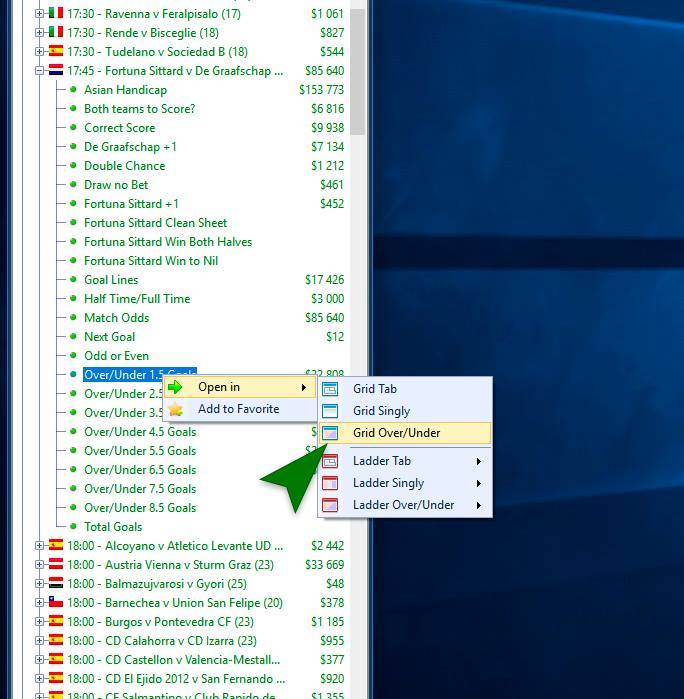Select the Over/Under 8.5 Goals market
This screenshot has width=684, height=699.
140,507
